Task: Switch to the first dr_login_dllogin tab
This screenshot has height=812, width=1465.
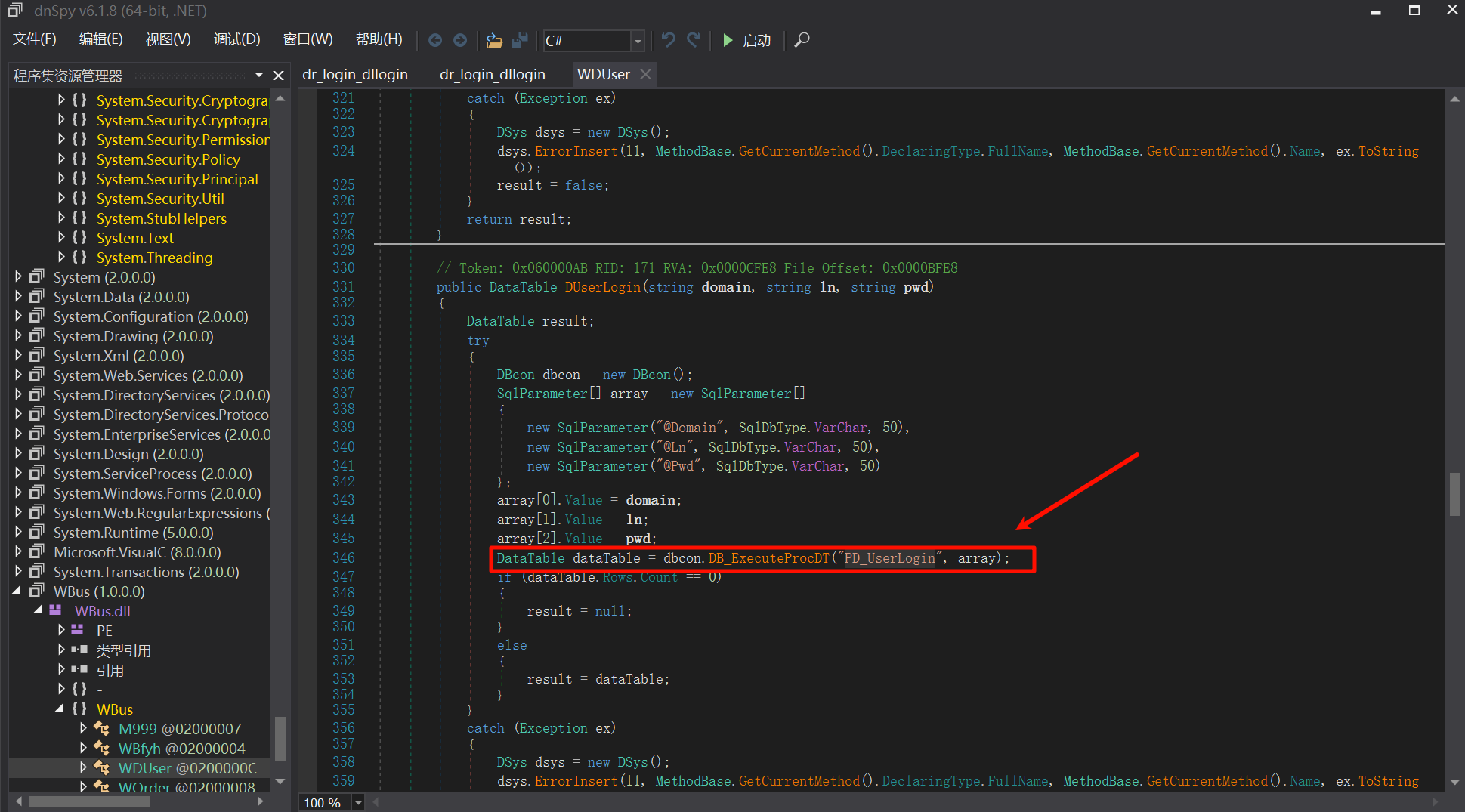Action: [x=354, y=74]
